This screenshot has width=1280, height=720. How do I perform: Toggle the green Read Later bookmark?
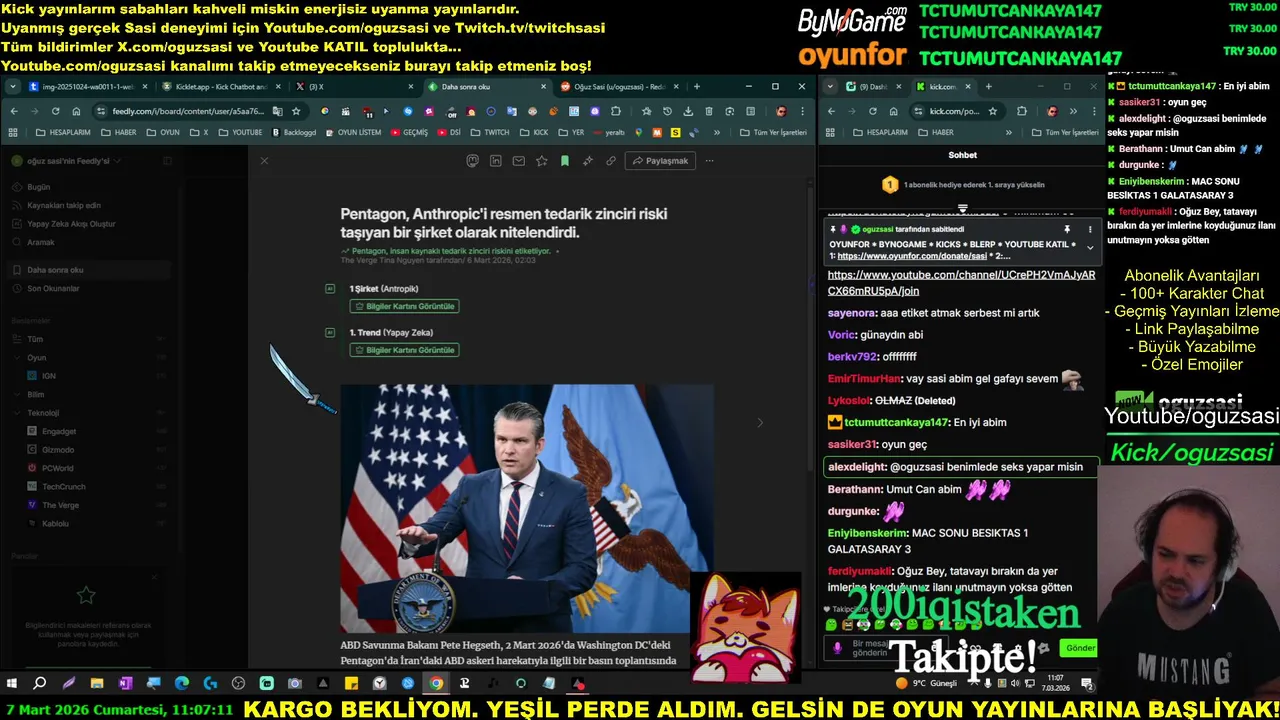pyautogui.click(x=564, y=161)
